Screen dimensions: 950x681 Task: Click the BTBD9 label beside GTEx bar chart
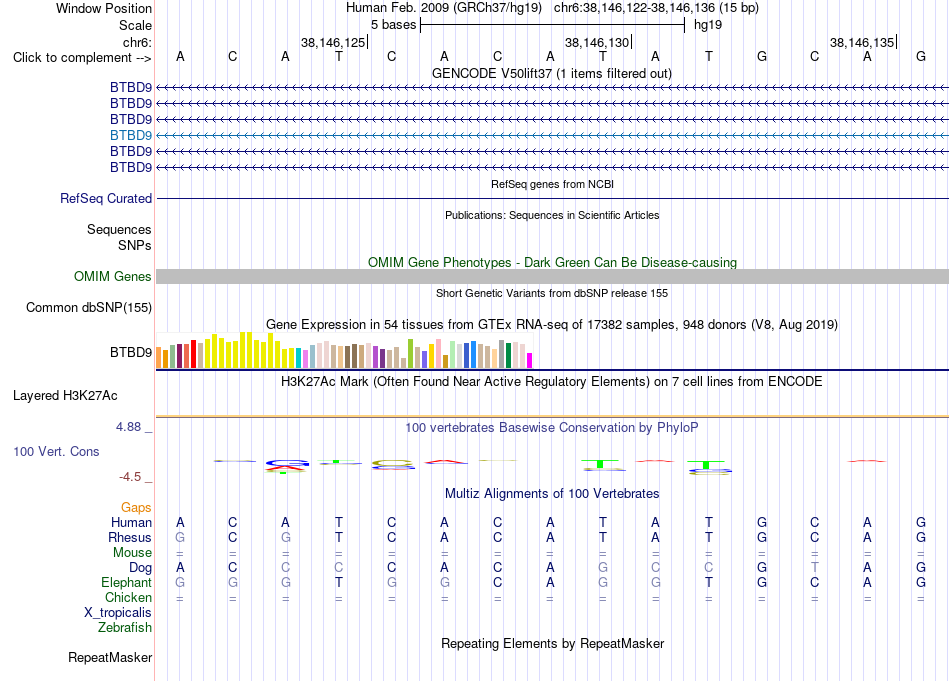pos(131,352)
